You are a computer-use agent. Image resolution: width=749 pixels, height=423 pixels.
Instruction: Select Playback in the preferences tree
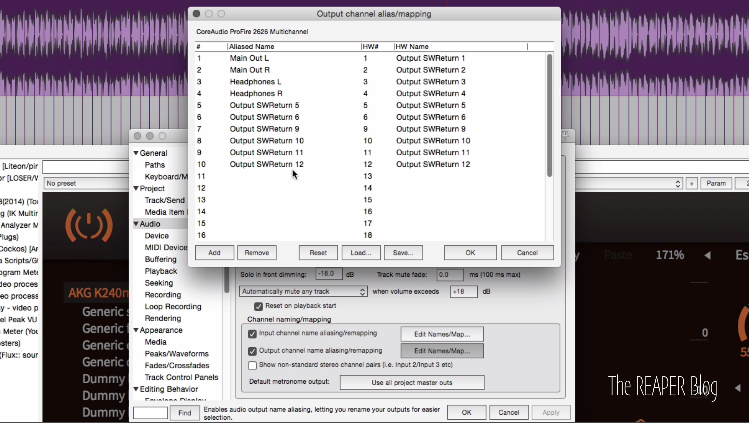pos(160,271)
